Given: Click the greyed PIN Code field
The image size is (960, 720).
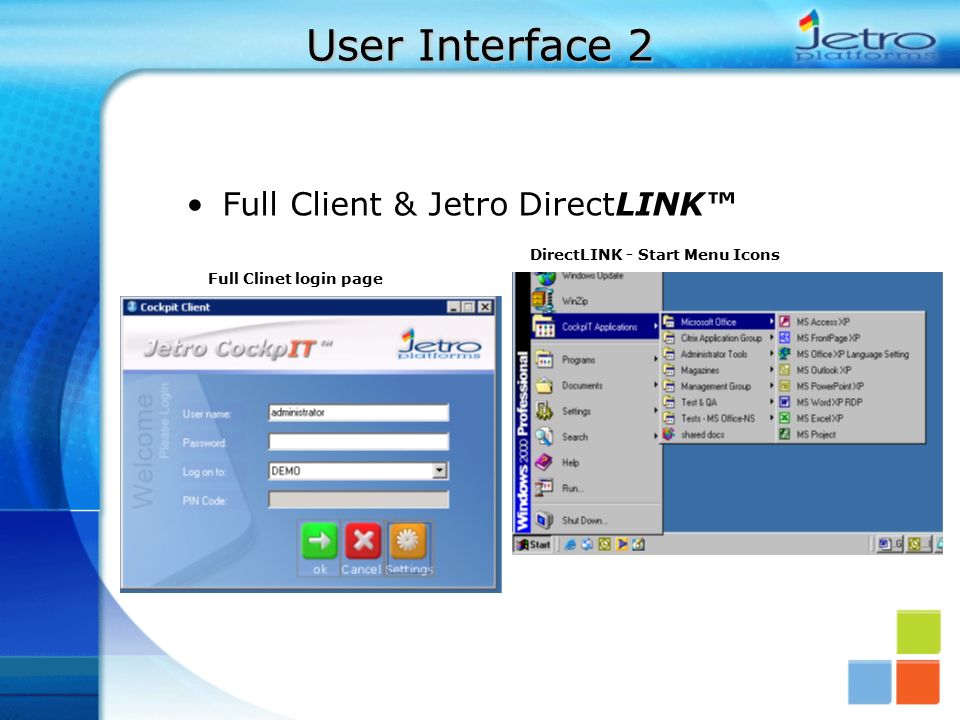Looking at the screenshot, I should [x=358, y=500].
